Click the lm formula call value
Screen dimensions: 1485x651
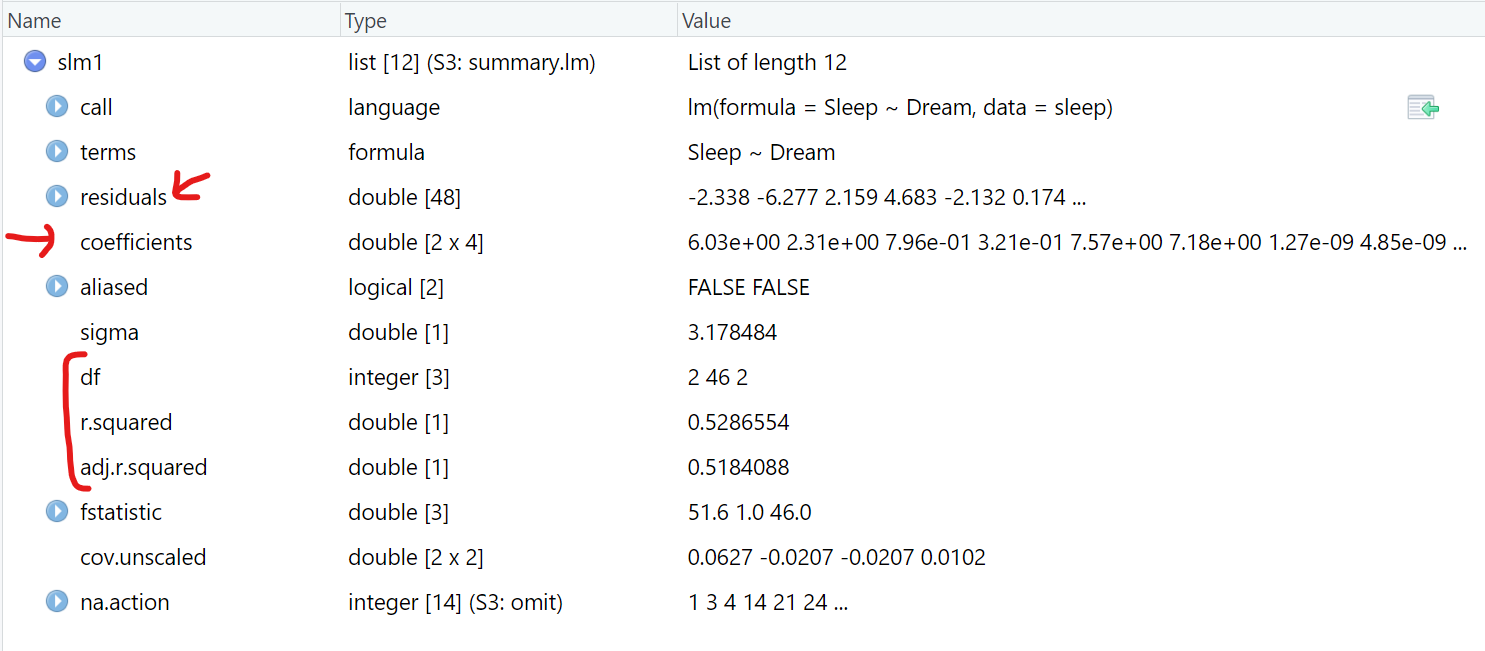pyautogui.click(x=900, y=107)
